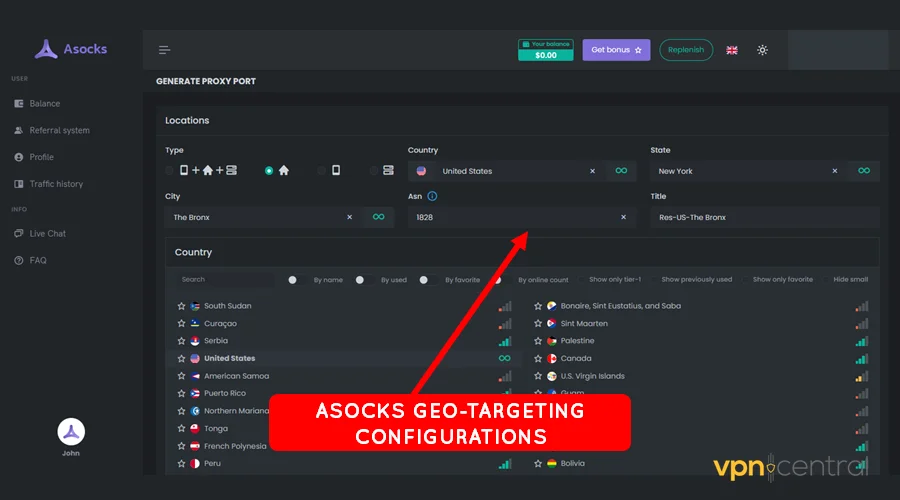This screenshot has width=900, height=500.
Task: Select Canada in the country list
Action: click(x=576, y=358)
